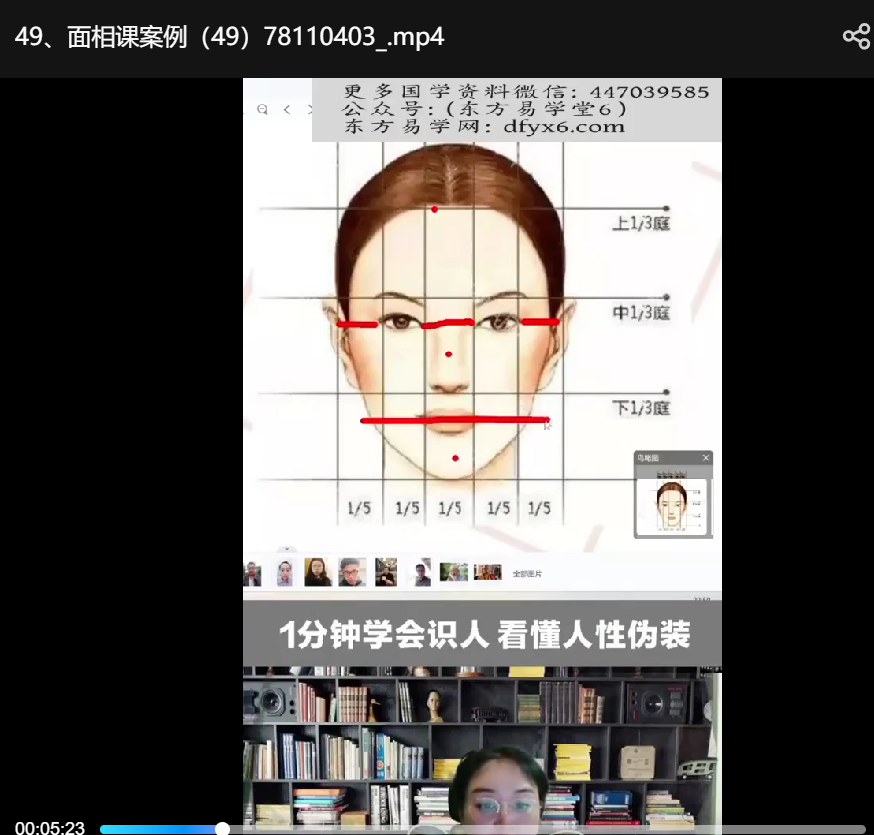Viewport: 874px width, 835px height.
Task: Select the first thumbnail in the image strip
Action: 253,573
